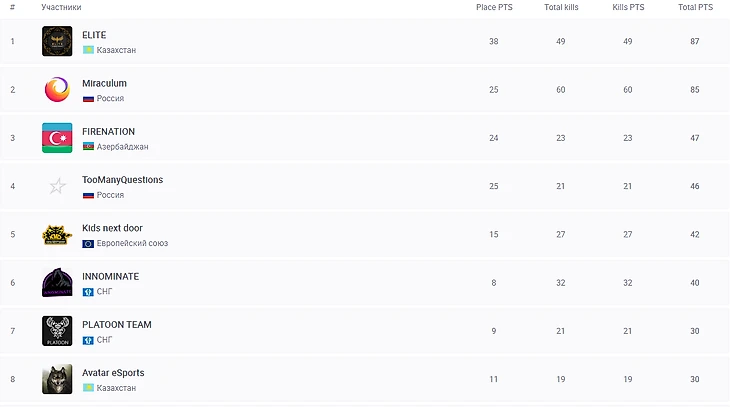This screenshot has height=407, width=730.
Task: Click the PLATOON TEAM logo
Action: pyautogui.click(x=57, y=331)
